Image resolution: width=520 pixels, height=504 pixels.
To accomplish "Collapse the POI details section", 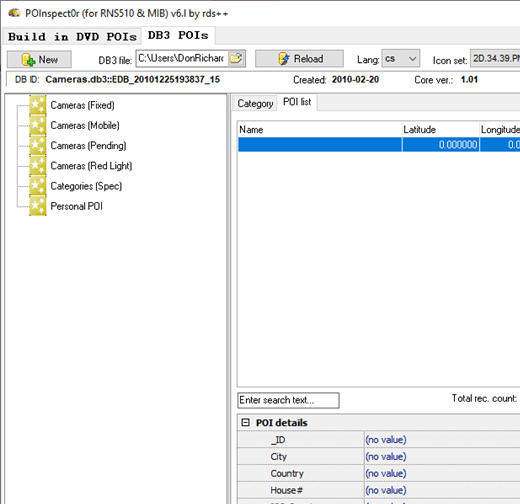I will [245, 423].
